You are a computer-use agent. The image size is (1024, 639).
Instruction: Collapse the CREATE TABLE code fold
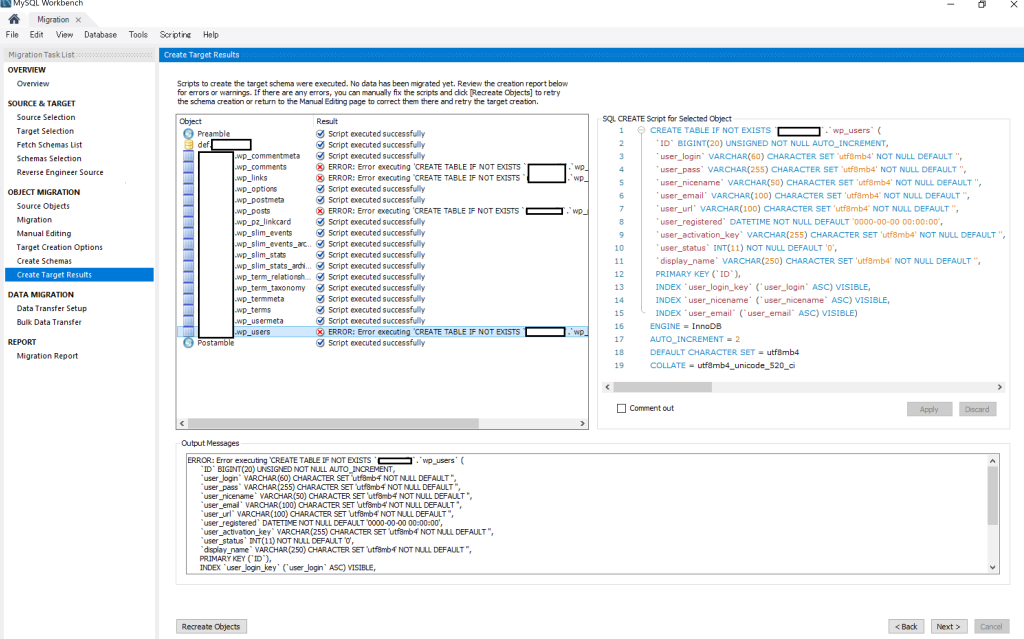tap(641, 130)
